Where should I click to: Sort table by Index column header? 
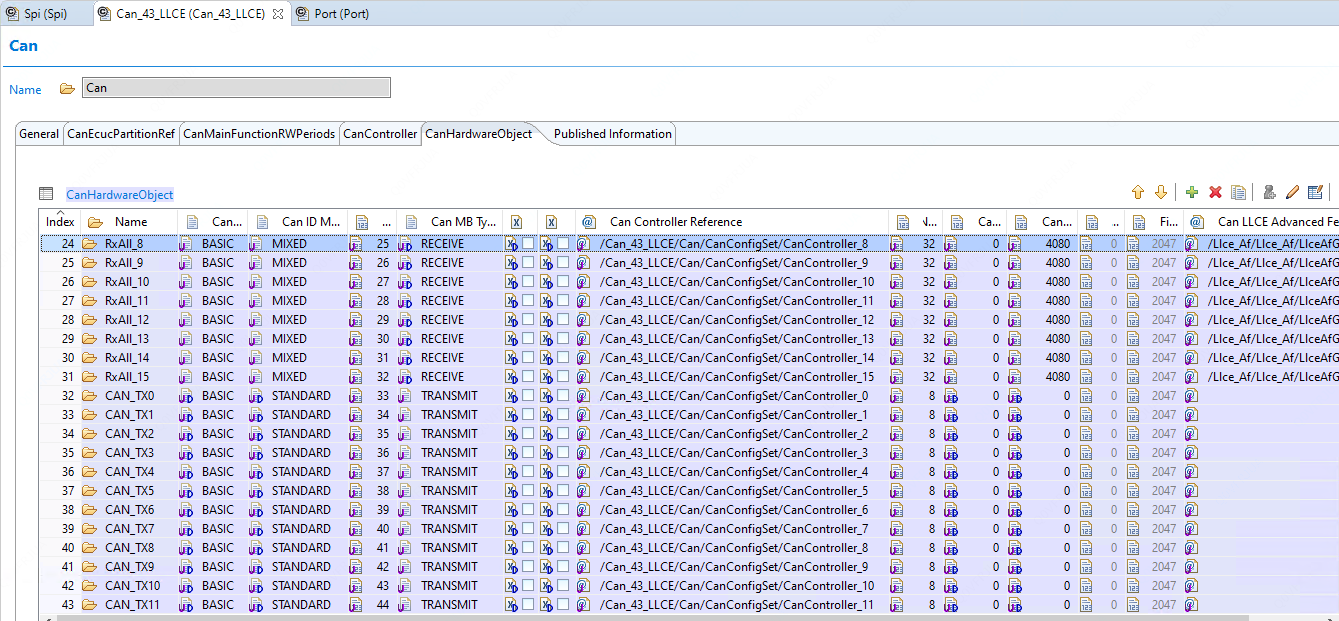tap(59, 222)
